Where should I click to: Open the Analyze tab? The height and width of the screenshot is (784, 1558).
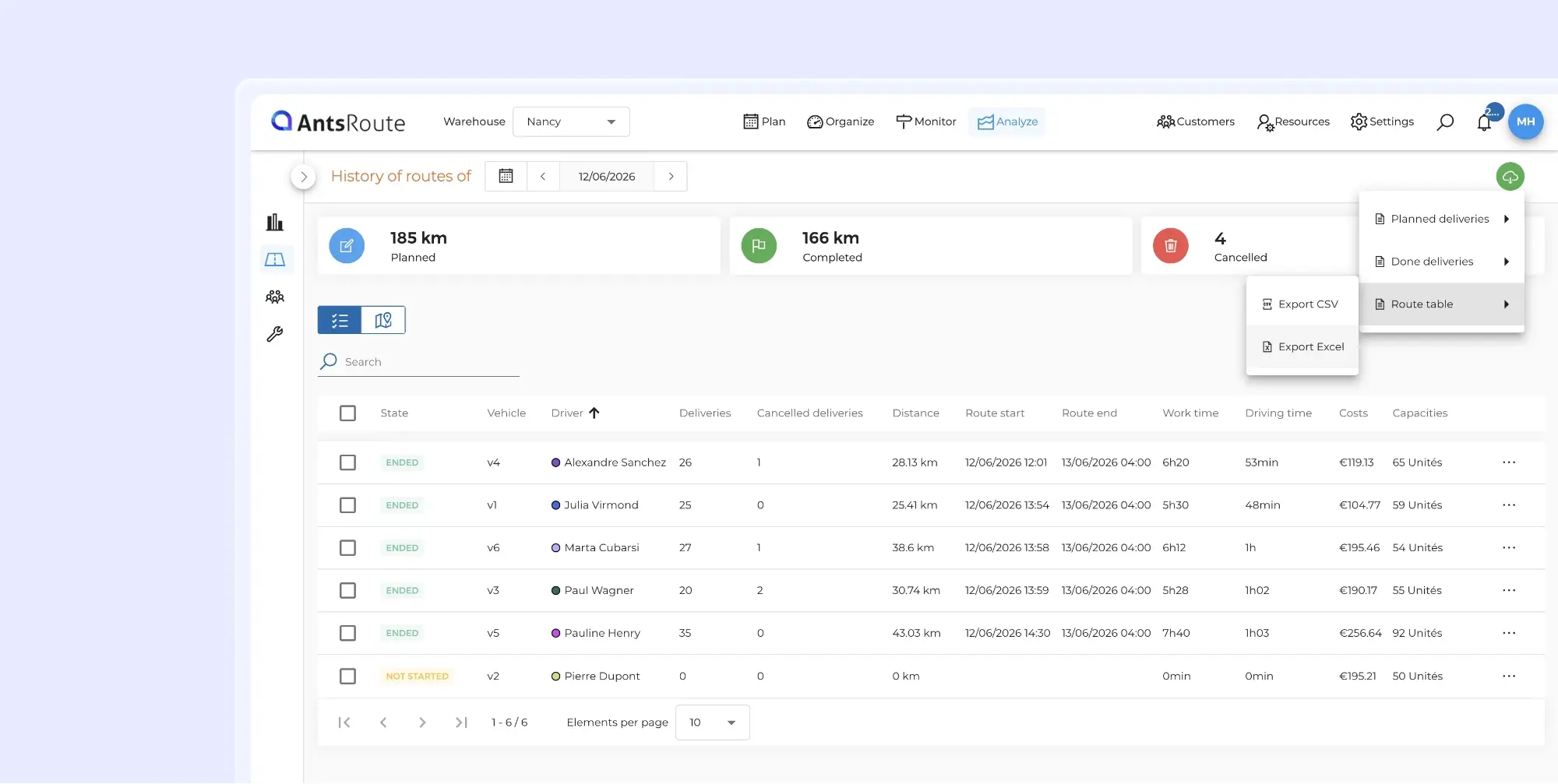tap(1006, 121)
